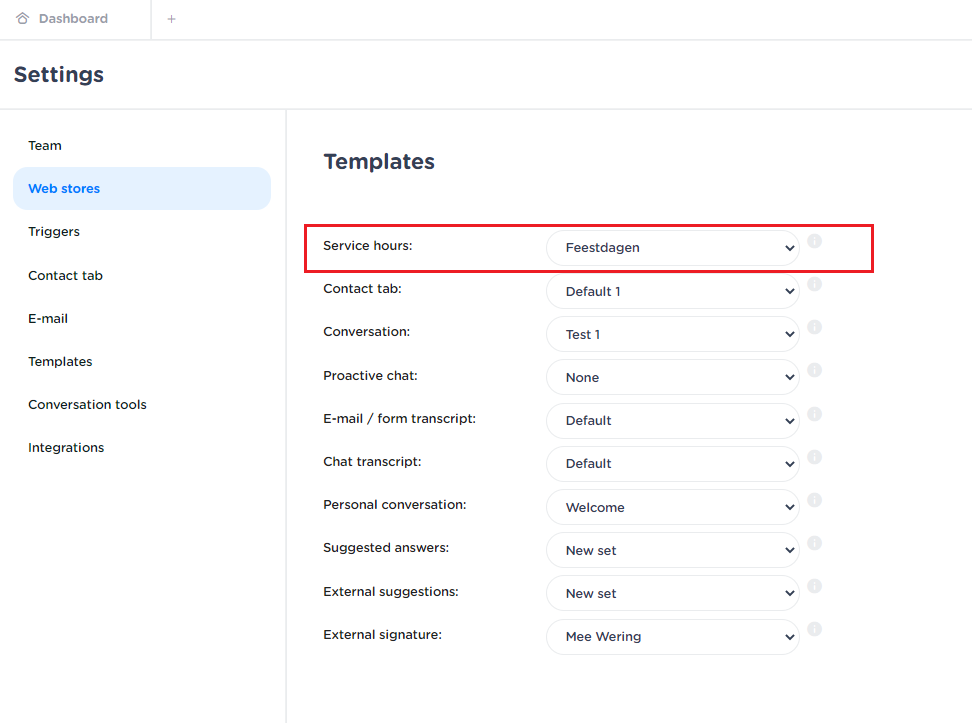Open the Service hours dropdown showing Feestdagen

(672, 248)
